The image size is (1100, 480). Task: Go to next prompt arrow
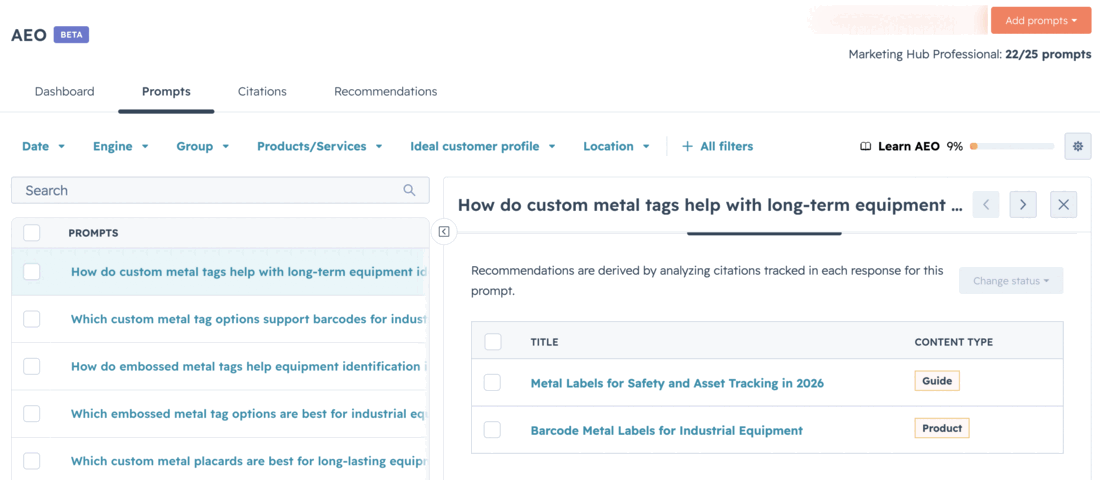pos(1023,204)
